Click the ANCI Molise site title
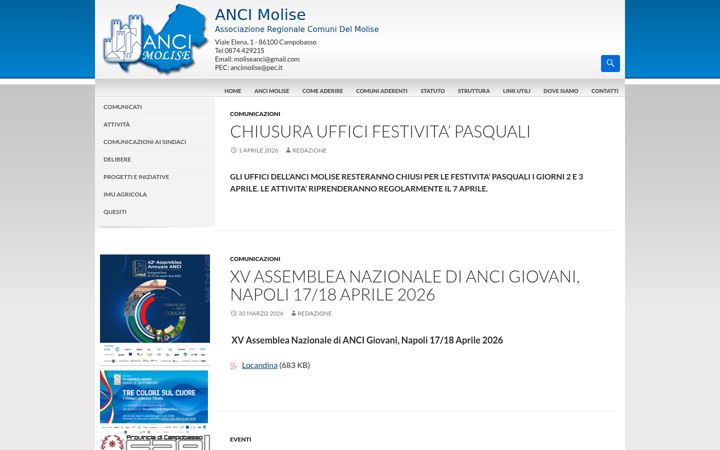Image resolution: width=720 pixels, height=450 pixels. (x=260, y=15)
